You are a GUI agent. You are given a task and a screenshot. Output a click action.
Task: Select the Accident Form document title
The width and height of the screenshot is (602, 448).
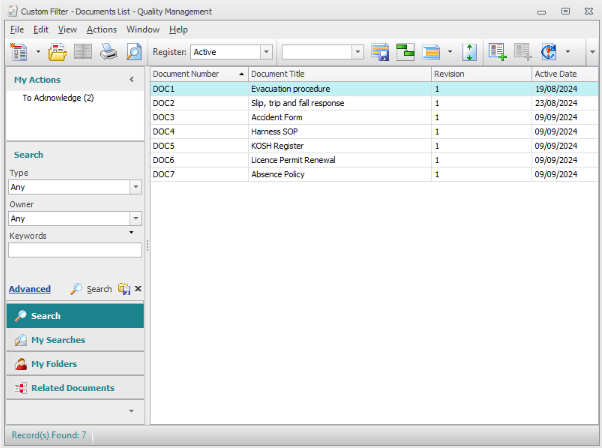click(277, 117)
